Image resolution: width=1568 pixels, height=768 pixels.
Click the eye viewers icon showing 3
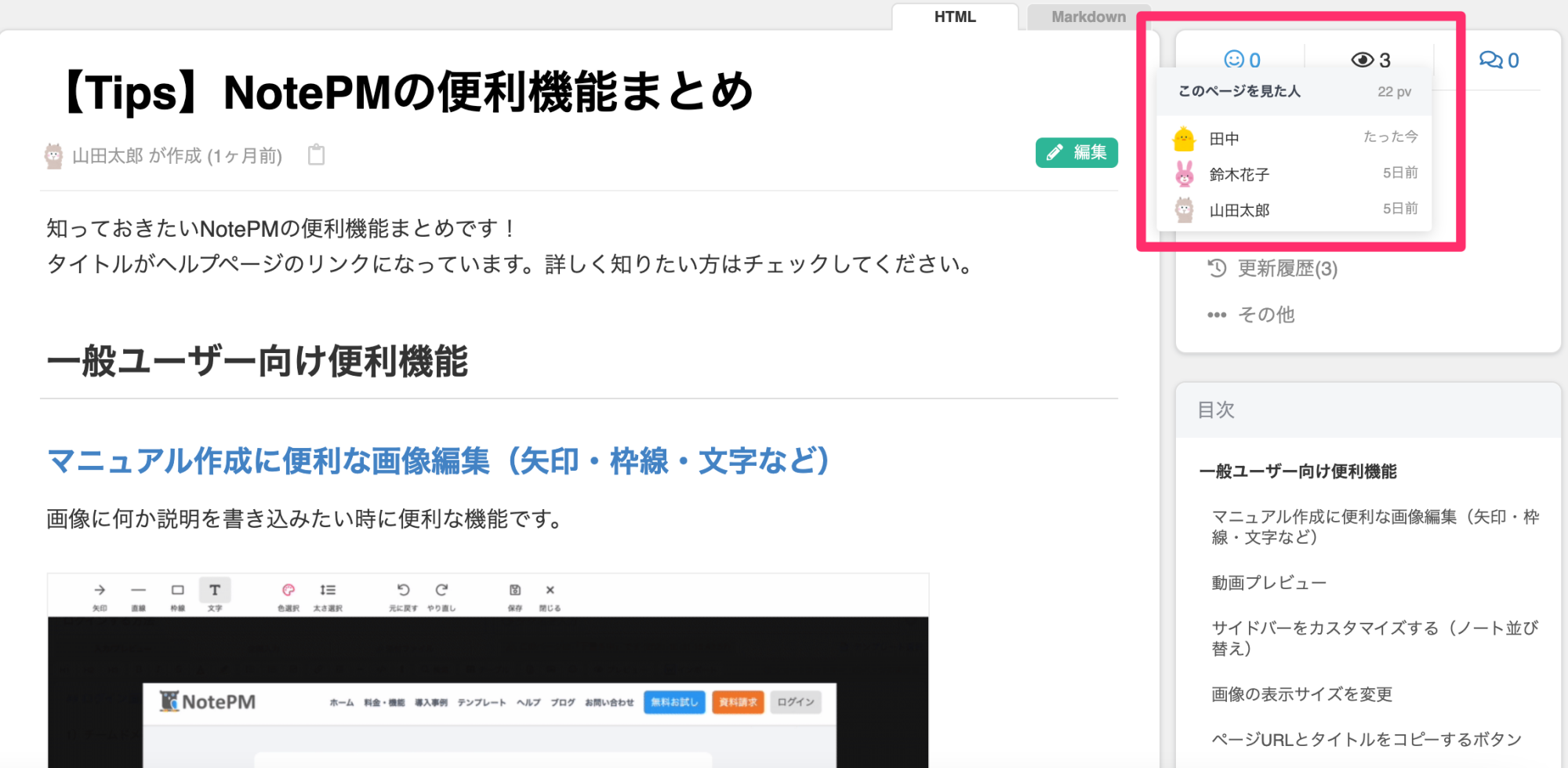coord(1370,60)
